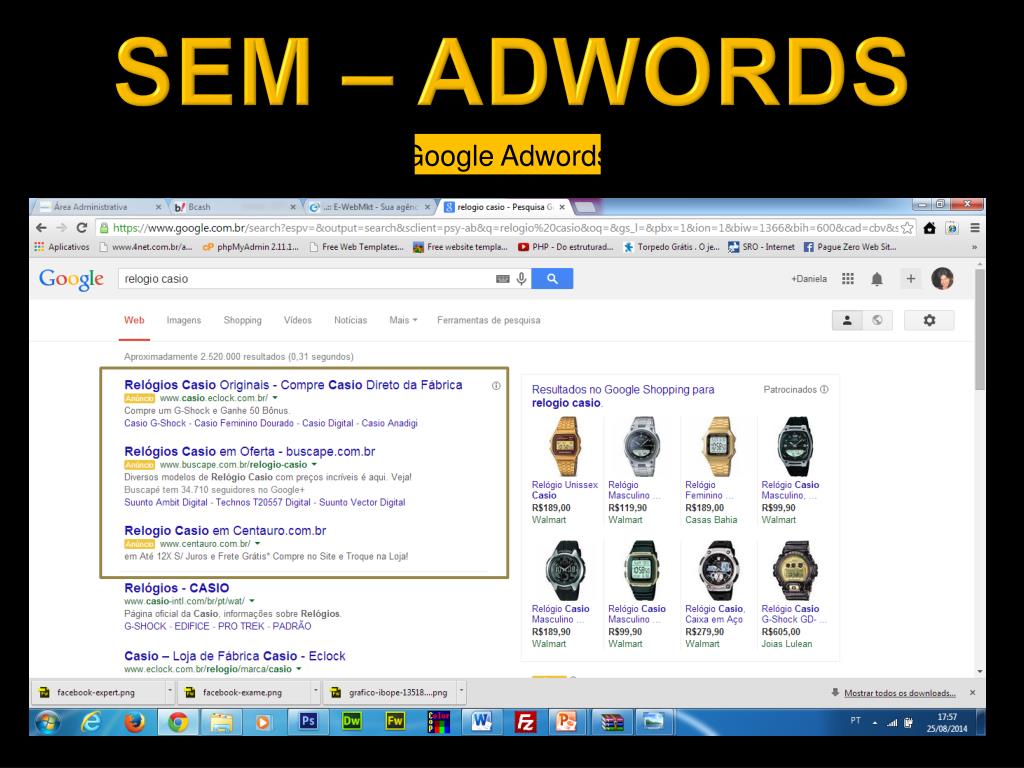This screenshot has width=1024, height=768.
Task: Click Mostrar todos os downloads link
Action: click(899, 693)
